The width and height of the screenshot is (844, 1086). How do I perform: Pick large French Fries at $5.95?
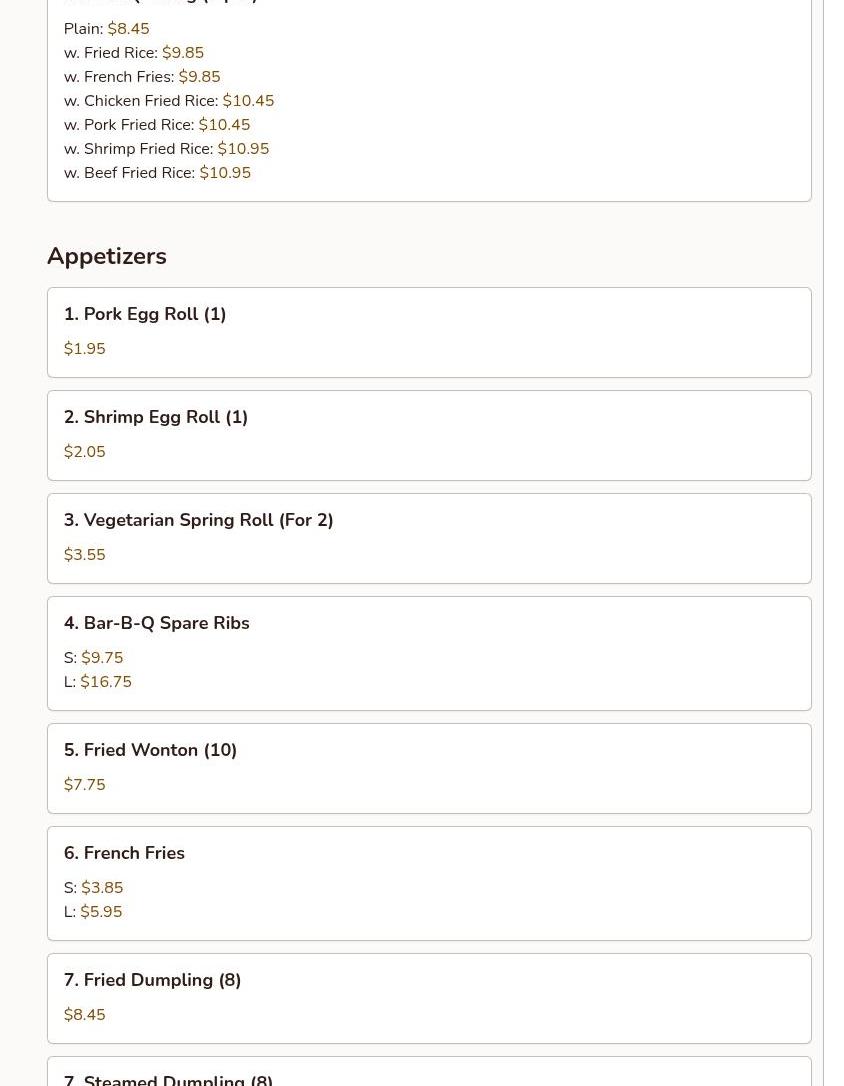(93, 911)
